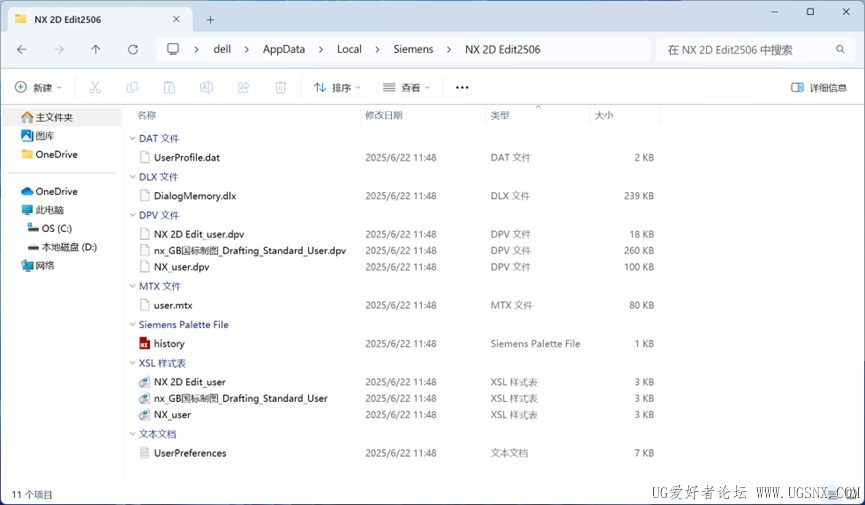Collapse the Siemens Palette File group
This screenshot has height=505, width=865.
pyautogui.click(x=132, y=325)
